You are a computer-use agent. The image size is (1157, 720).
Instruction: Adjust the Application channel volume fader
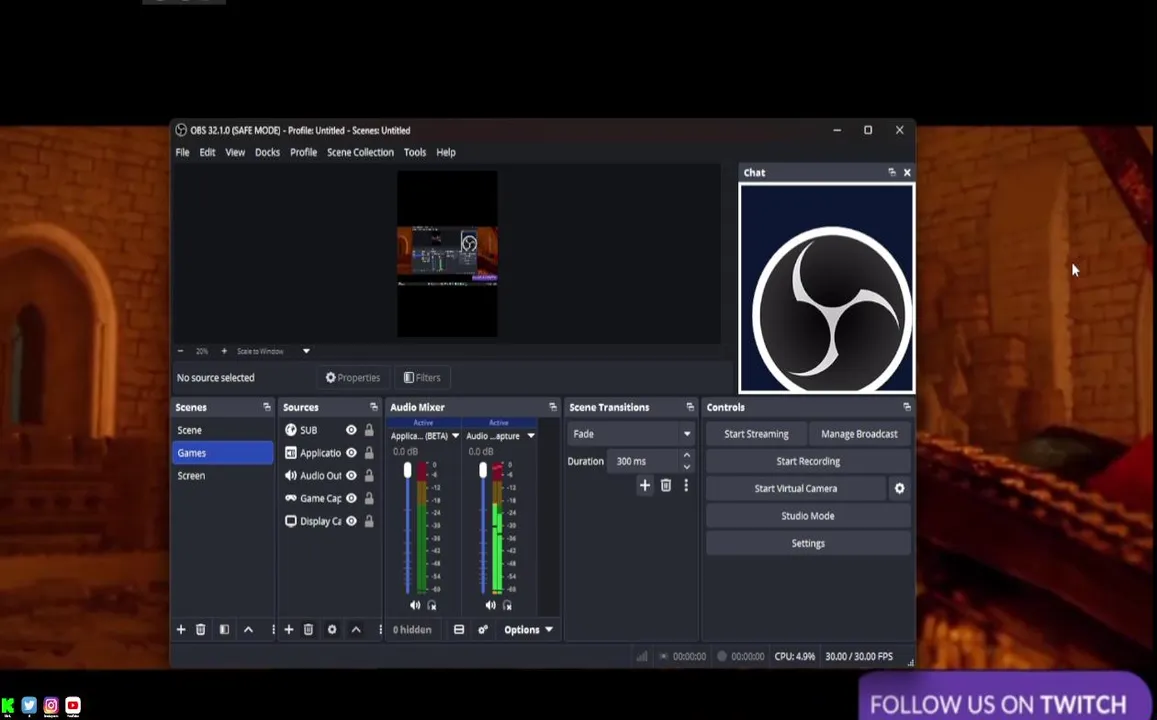(x=407, y=470)
